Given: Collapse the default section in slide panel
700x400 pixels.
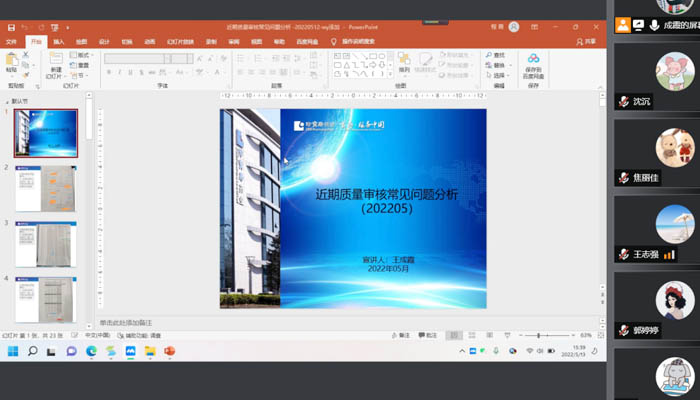Looking at the screenshot, I should tap(7, 102).
